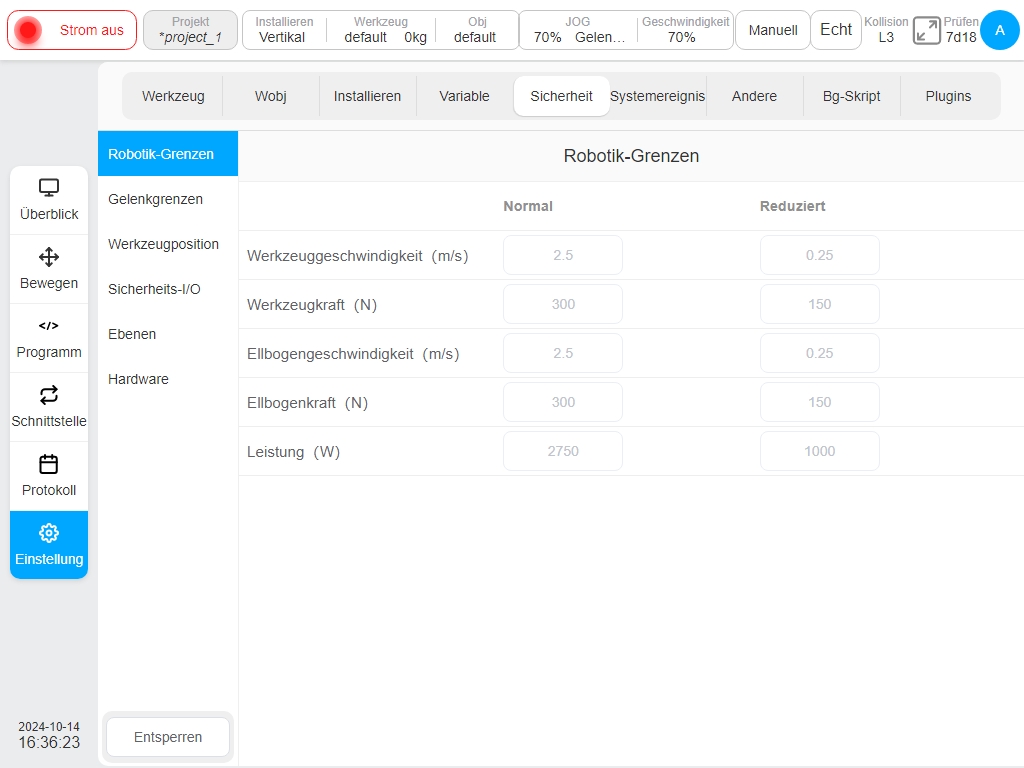1024x768 pixels.
Task: Click the Normal column header
Action: pyautogui.click(x=528, y=206)
